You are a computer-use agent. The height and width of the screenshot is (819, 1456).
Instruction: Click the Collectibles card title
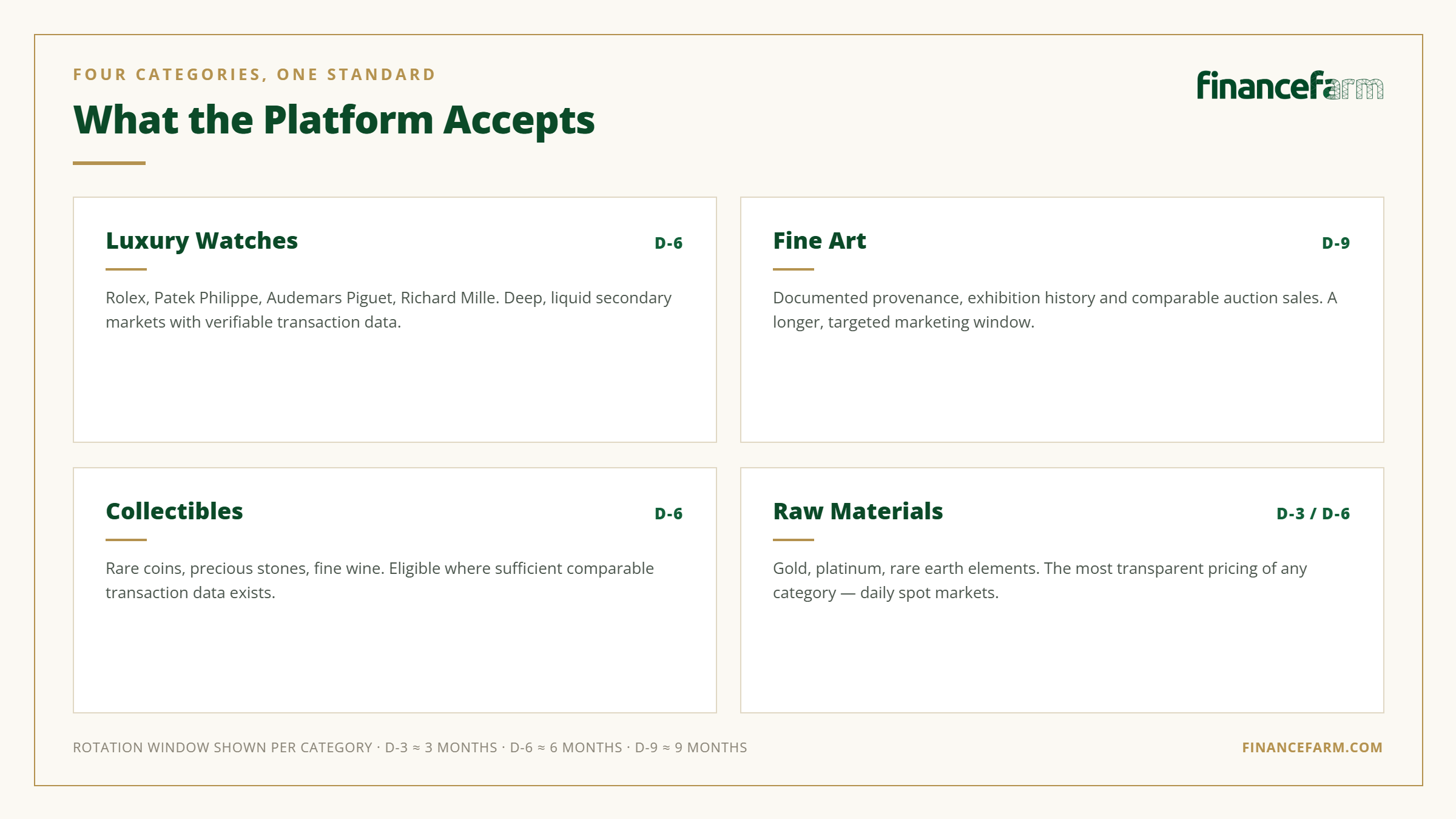coord(174,511)
